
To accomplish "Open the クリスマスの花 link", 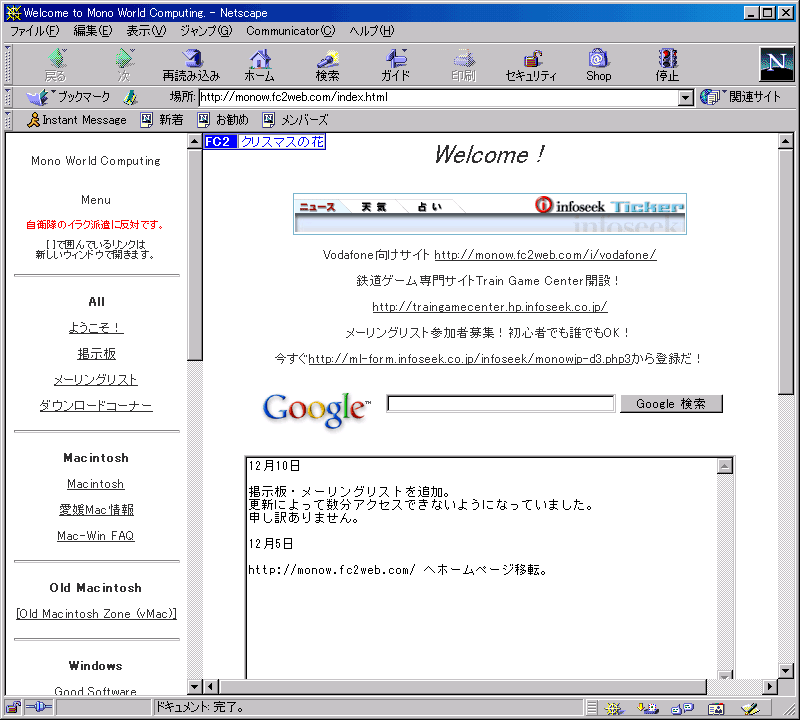I will [x=282, y=141].
